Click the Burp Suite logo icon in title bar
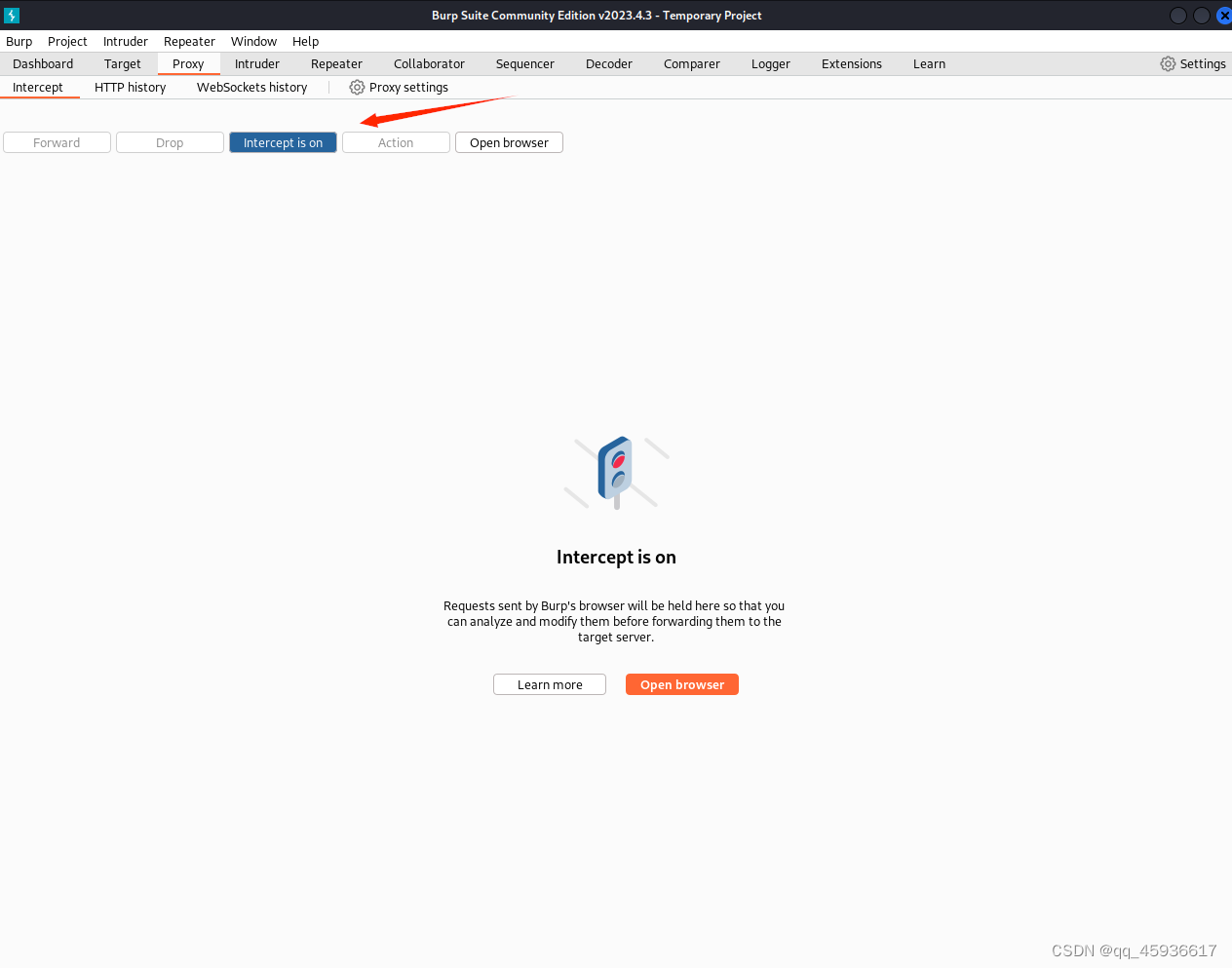This screenshot has height=968, width=1232. pyautogui.click(x=12, y=16)
